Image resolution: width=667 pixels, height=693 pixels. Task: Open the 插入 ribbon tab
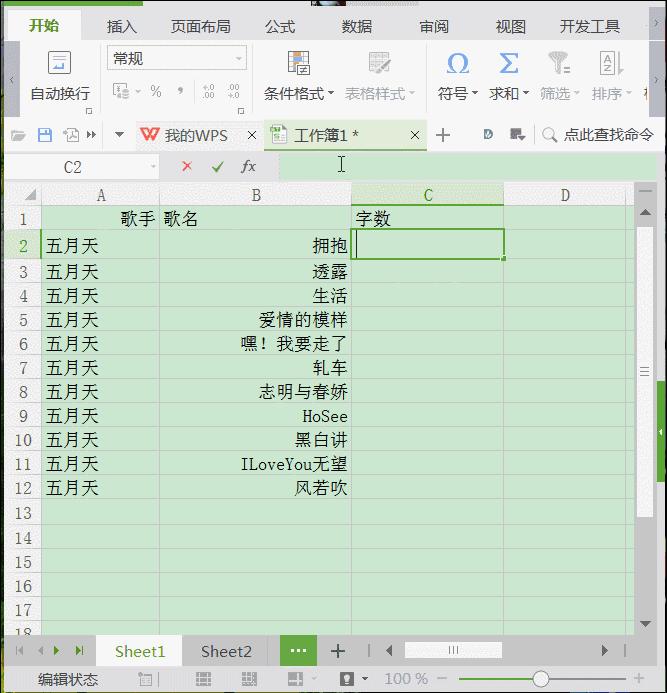tap(122, 27)
